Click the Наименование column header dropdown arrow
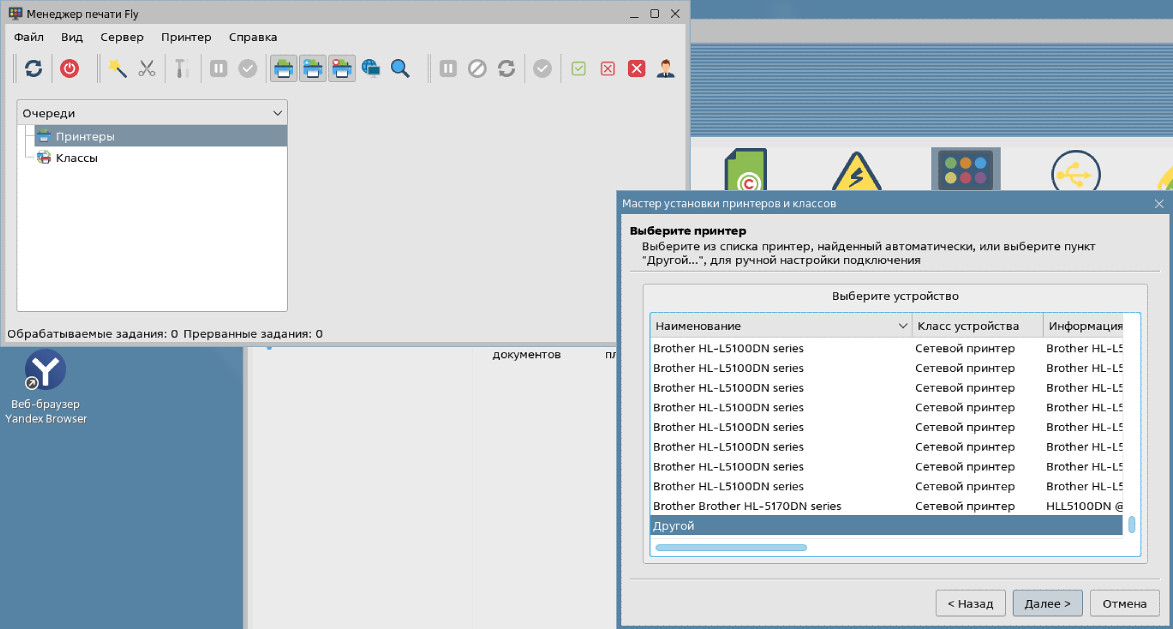 click(903, 326)
